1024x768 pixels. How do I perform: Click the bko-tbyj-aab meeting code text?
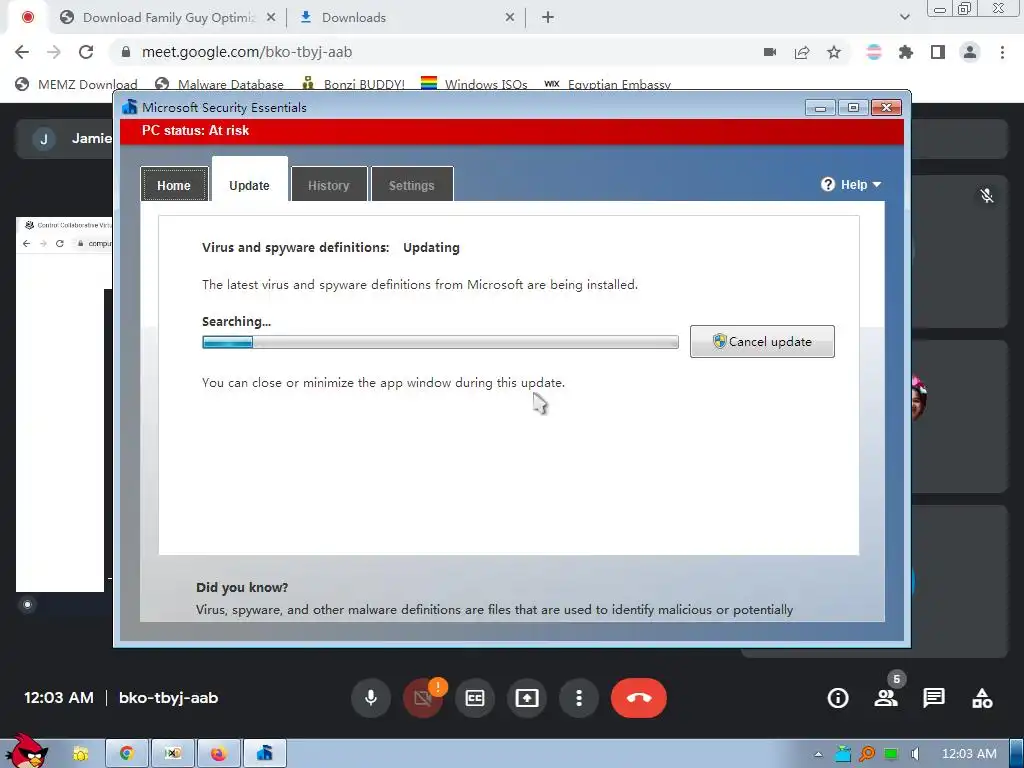pos(168,698)
